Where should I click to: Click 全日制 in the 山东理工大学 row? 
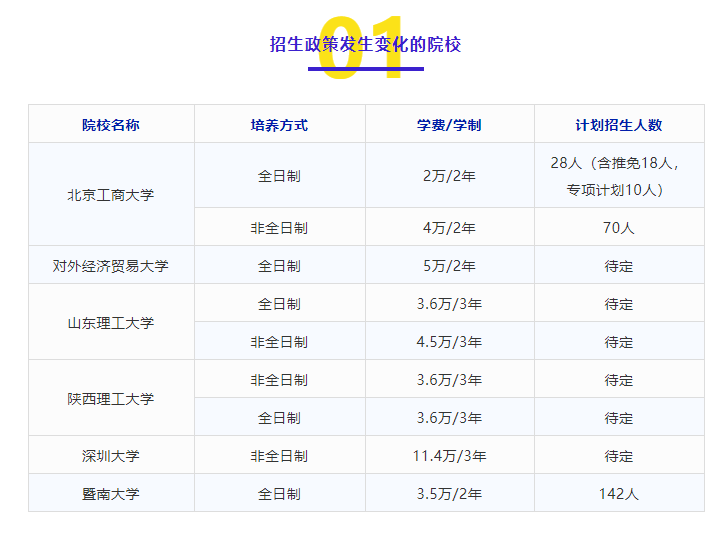(279, 304)
